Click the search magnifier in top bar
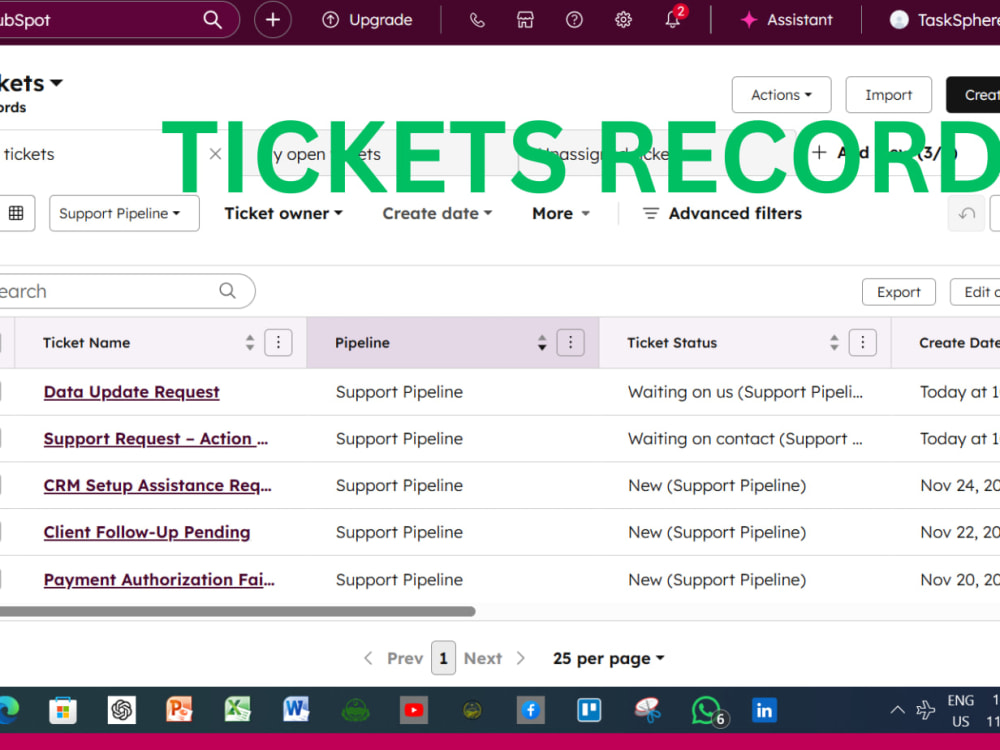Screen dimensions: 1000x750 pyautogui.click(x=212, y=20)
